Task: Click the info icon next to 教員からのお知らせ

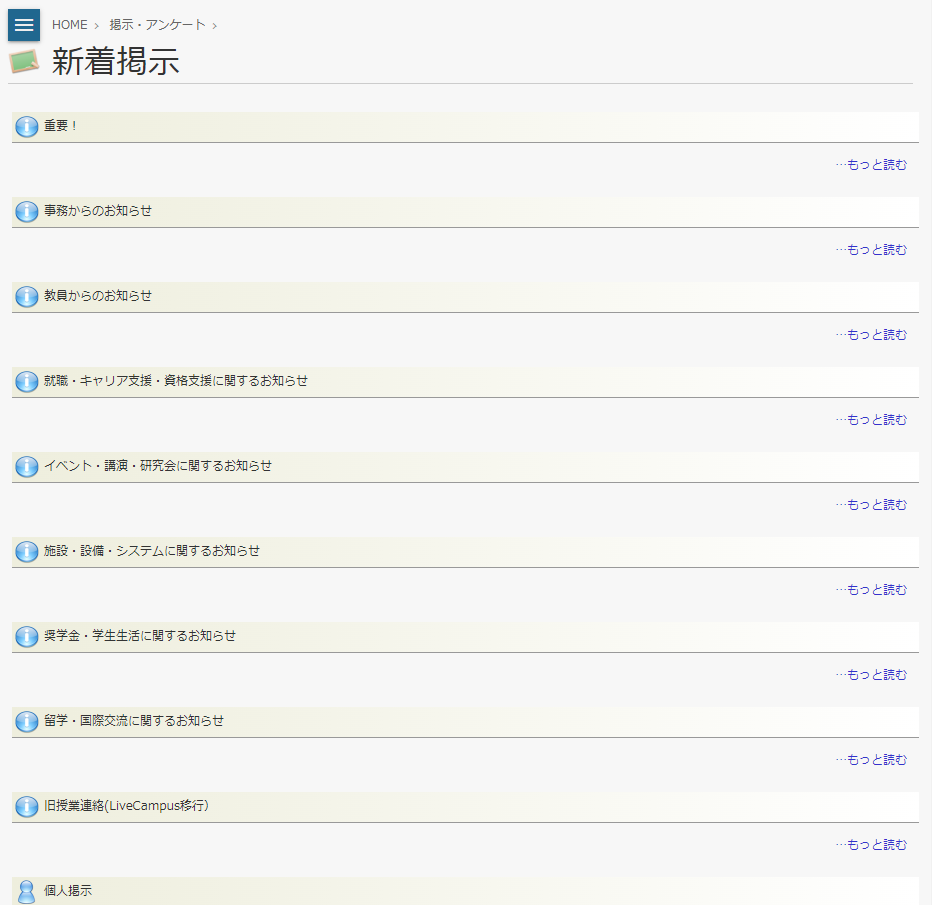Action: pos(27,297)
